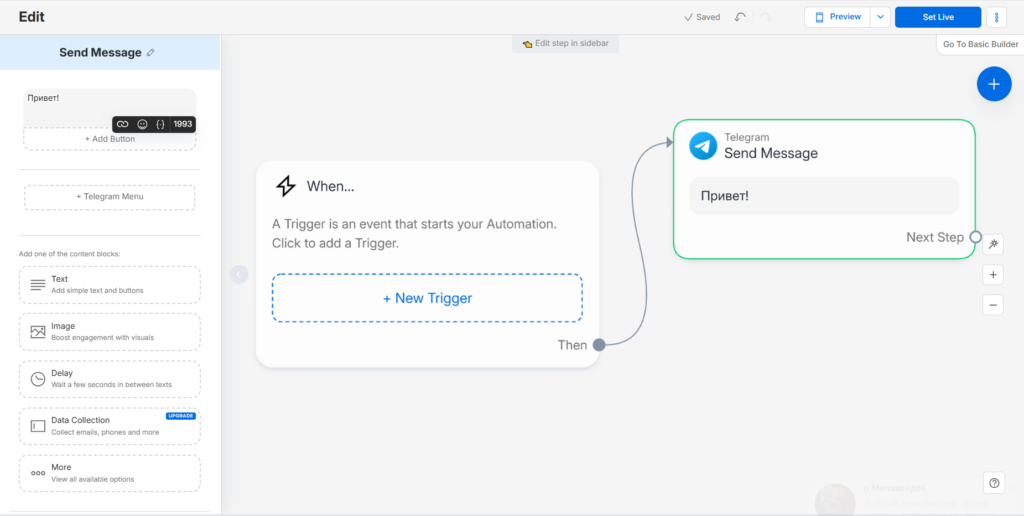Click the More block three-circles icon
The image size is (1024, 516).
click(x=38, y=473)
